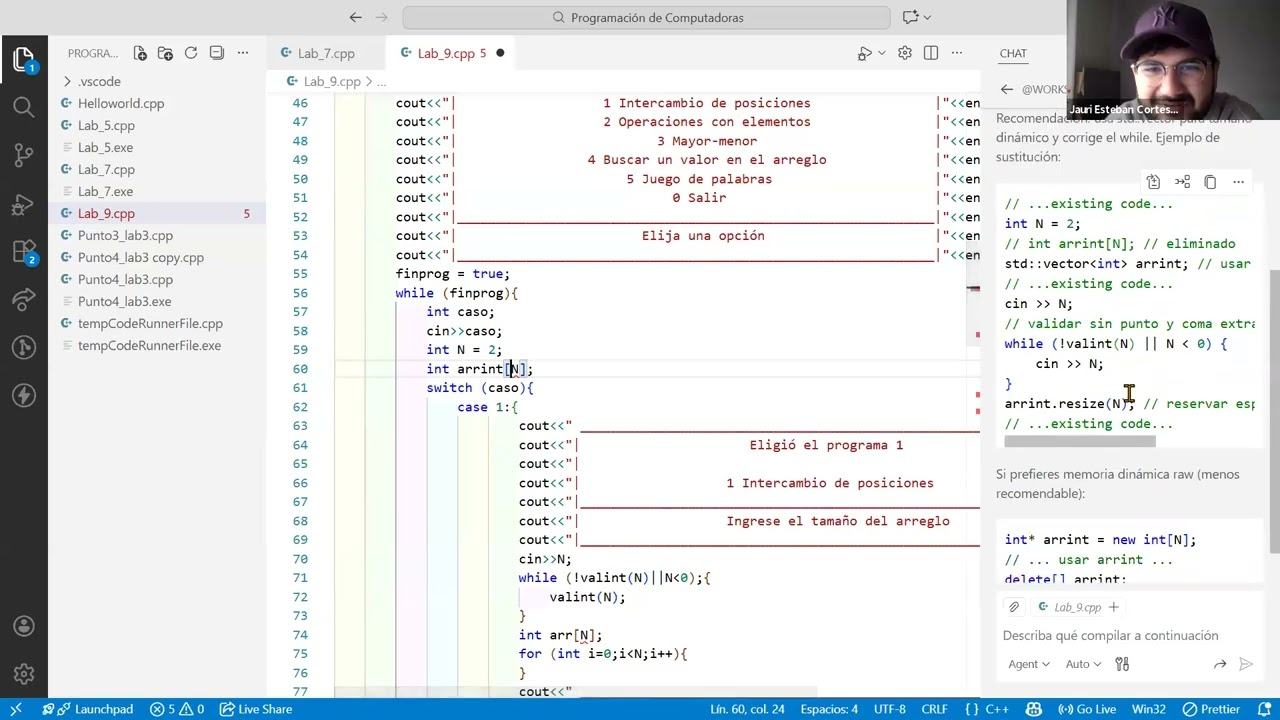Open the Extensions view with badge
The image size is (1280, 720).
pyautogui.click(x=24, y=251)
